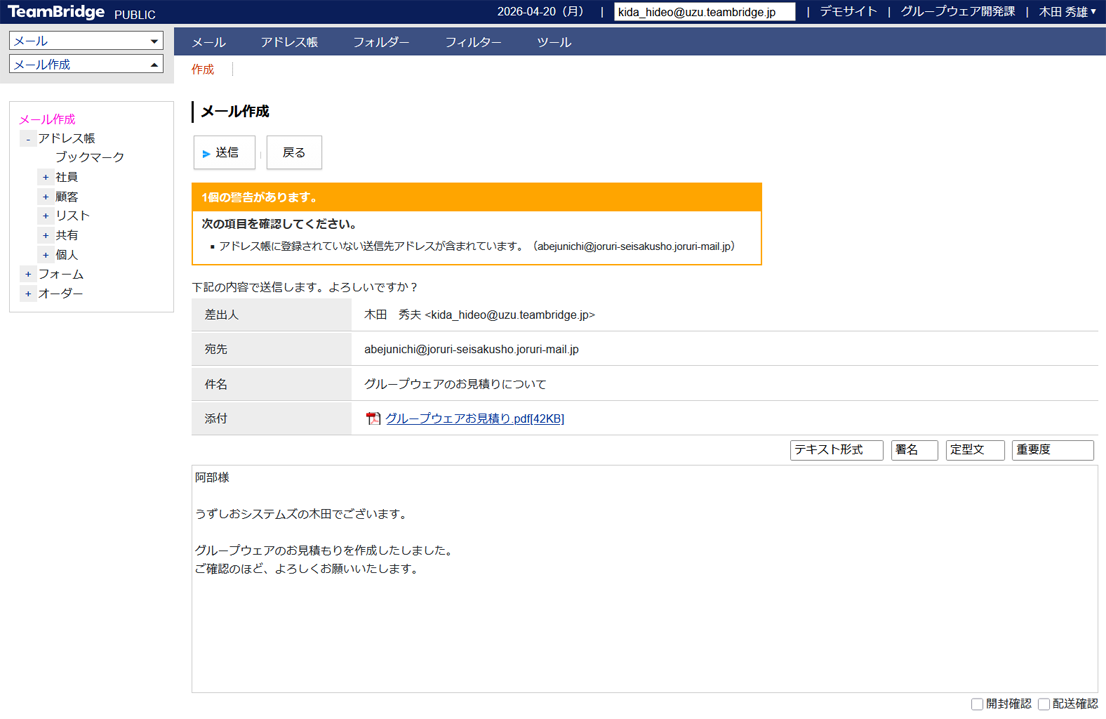Click the recipient address abejunichi@joruri-seisakusho.joruri-mail.jp
Viewport: 1106px width, 719px height.
471,349
